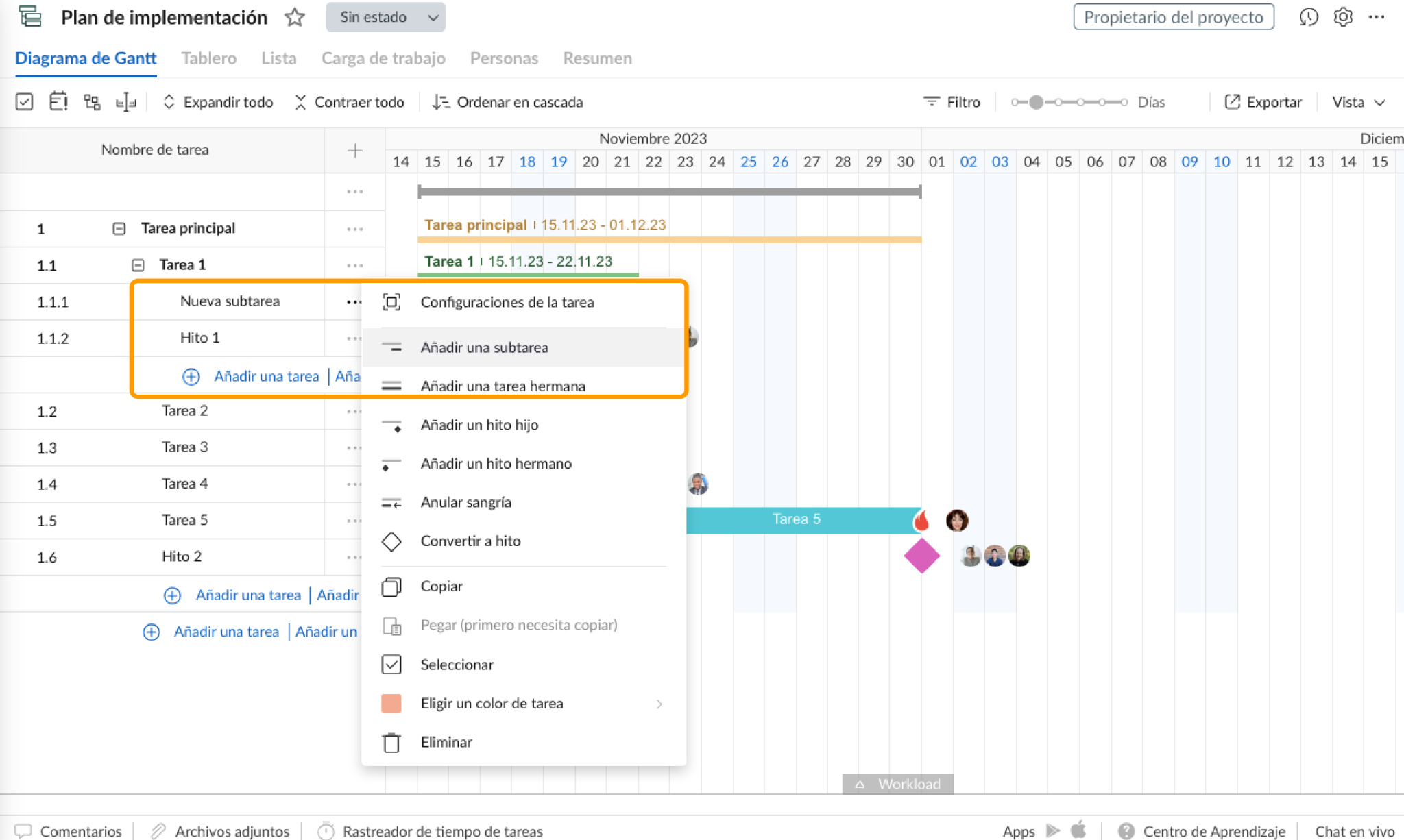Click the Copiar copy icon
This screenshot has width=1404, height=840.
[x=391, y=586]
